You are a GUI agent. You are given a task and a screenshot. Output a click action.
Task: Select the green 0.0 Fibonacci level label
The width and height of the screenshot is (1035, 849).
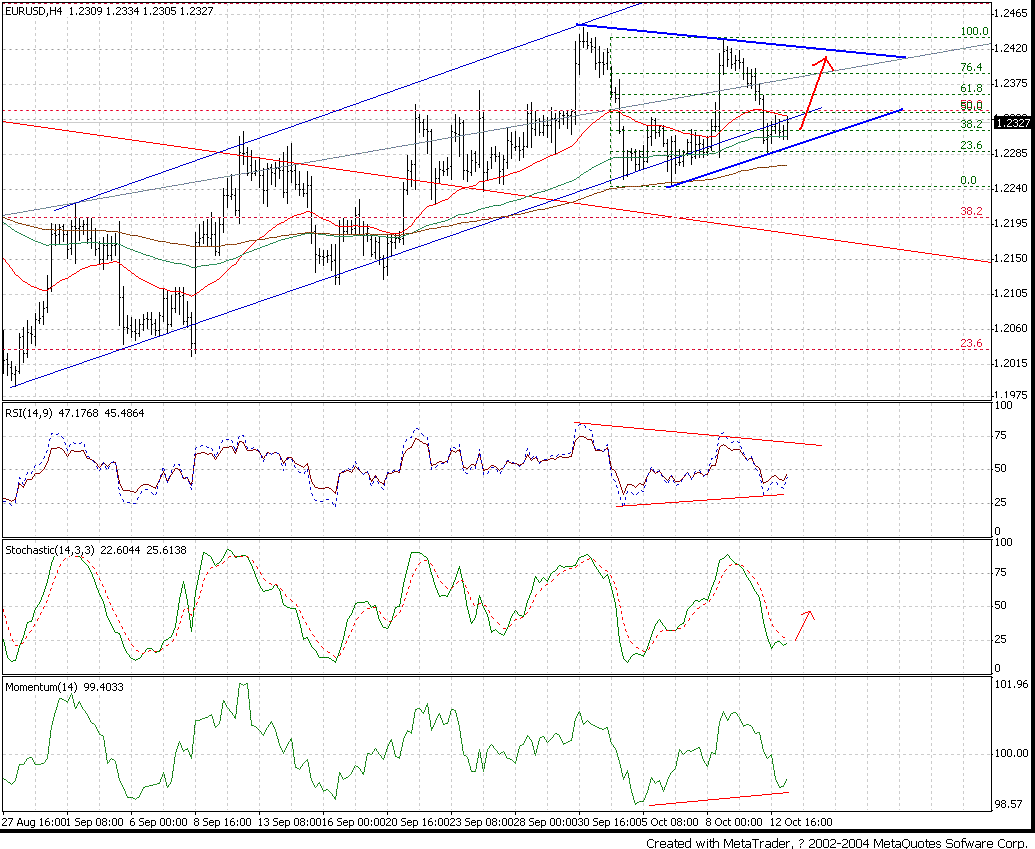point(968,181)
